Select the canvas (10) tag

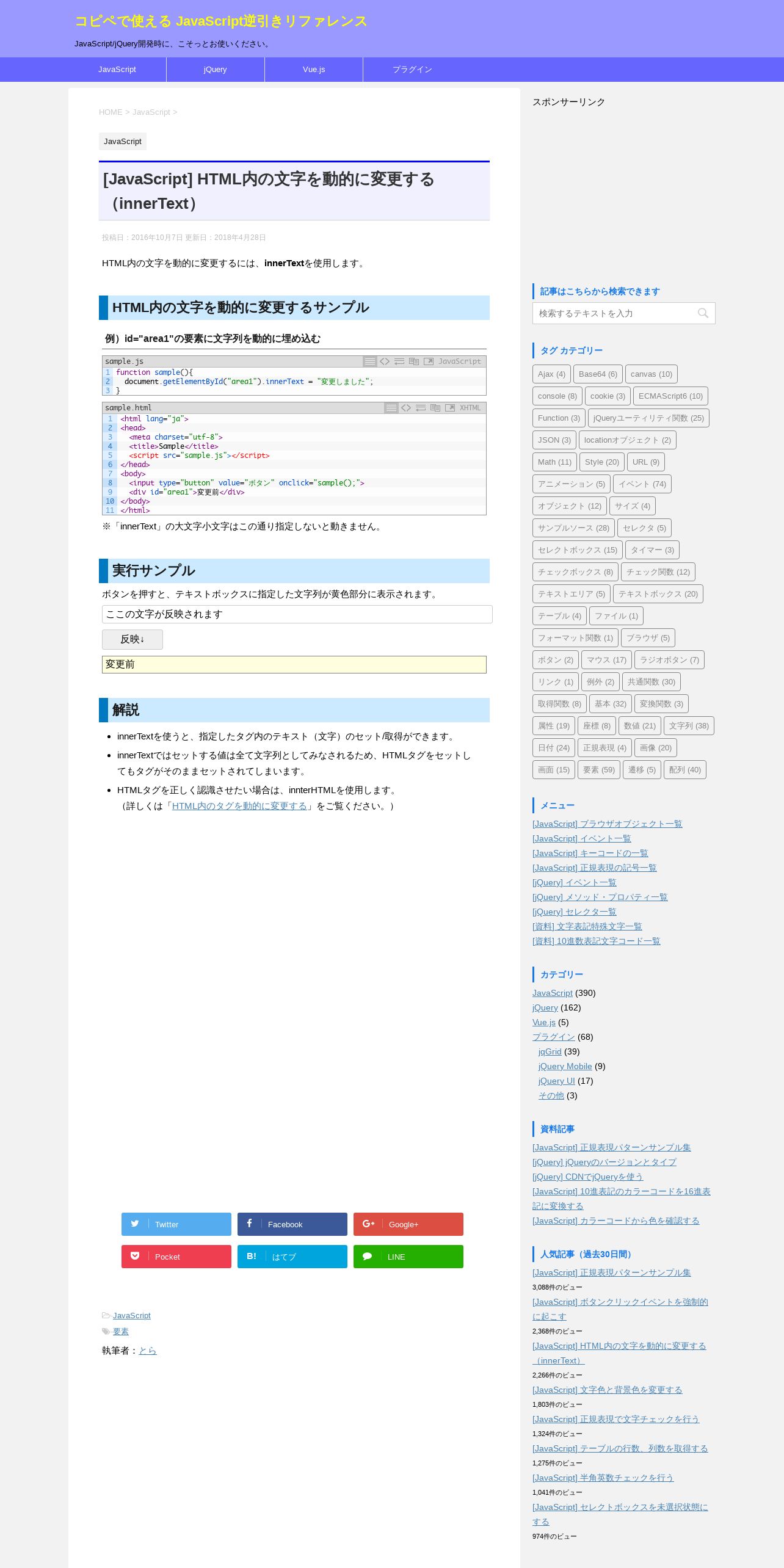[652, 374]
